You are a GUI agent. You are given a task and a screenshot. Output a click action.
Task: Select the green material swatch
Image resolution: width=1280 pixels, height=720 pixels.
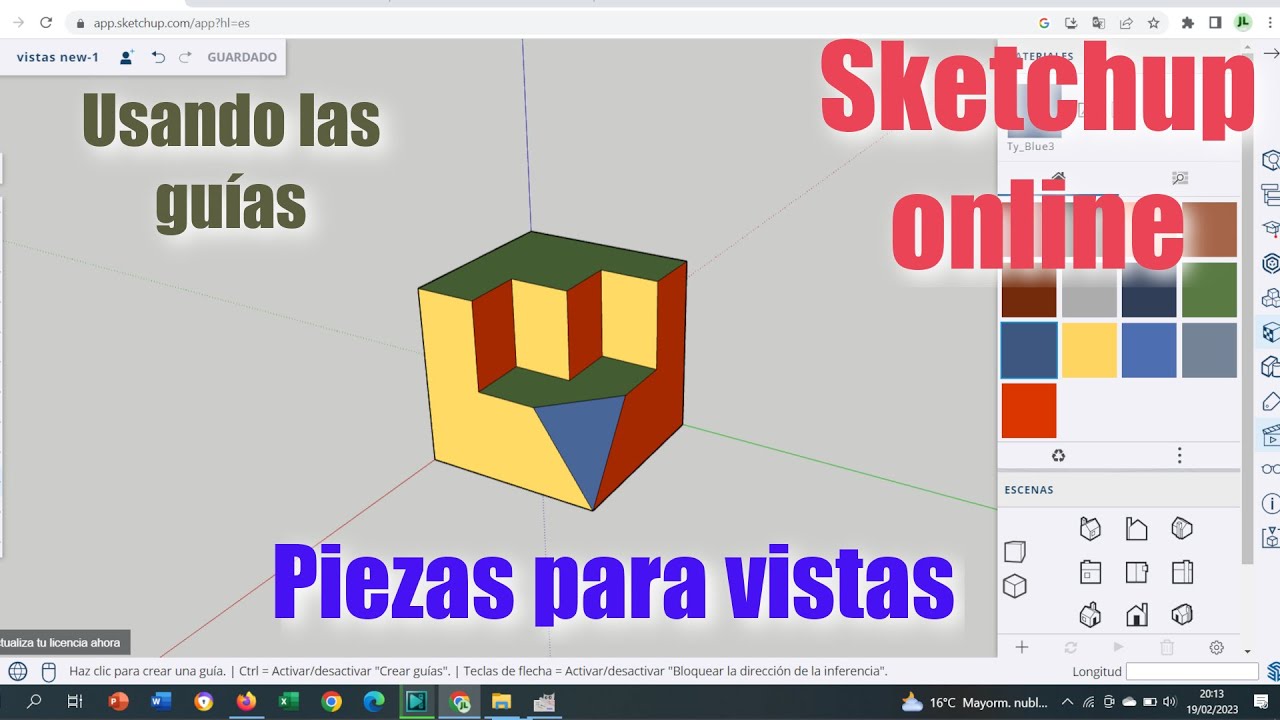[1209, 290]
